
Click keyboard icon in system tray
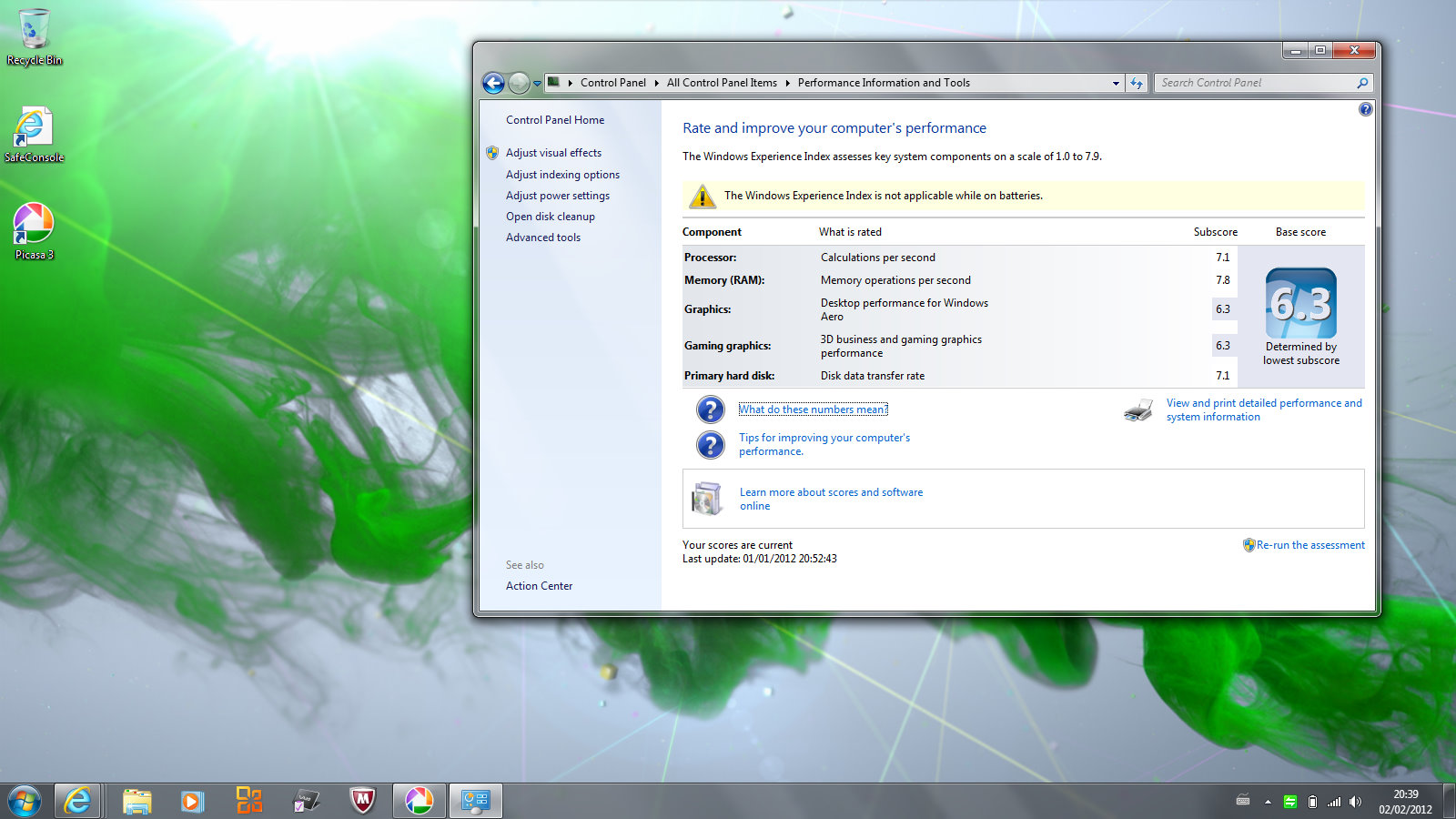coord(1243,802)
